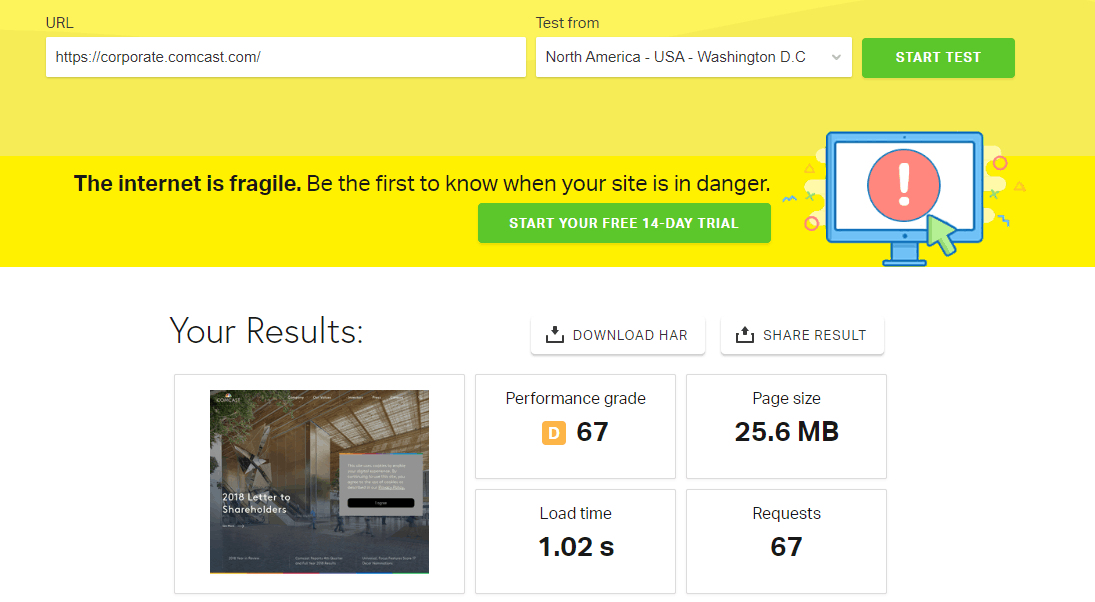This screenshot has height=602, width=1095.
Task: Click the SHARE RESULT button label
Action: pyautogui.click(x=814, y=335)
